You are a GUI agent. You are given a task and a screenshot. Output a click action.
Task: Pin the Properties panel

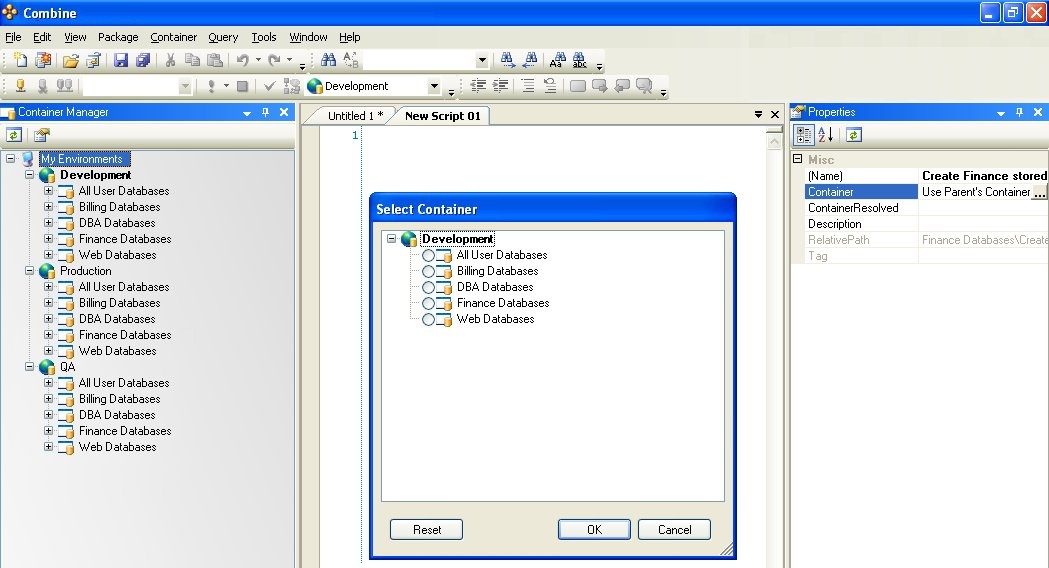[1020, 112]
